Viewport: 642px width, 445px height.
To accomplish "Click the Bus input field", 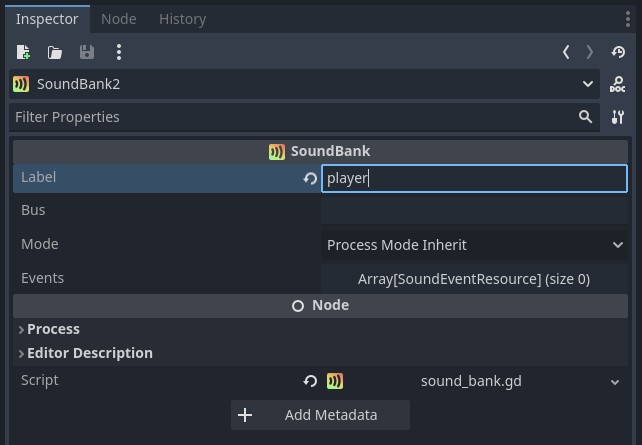I will pos(474,211).
